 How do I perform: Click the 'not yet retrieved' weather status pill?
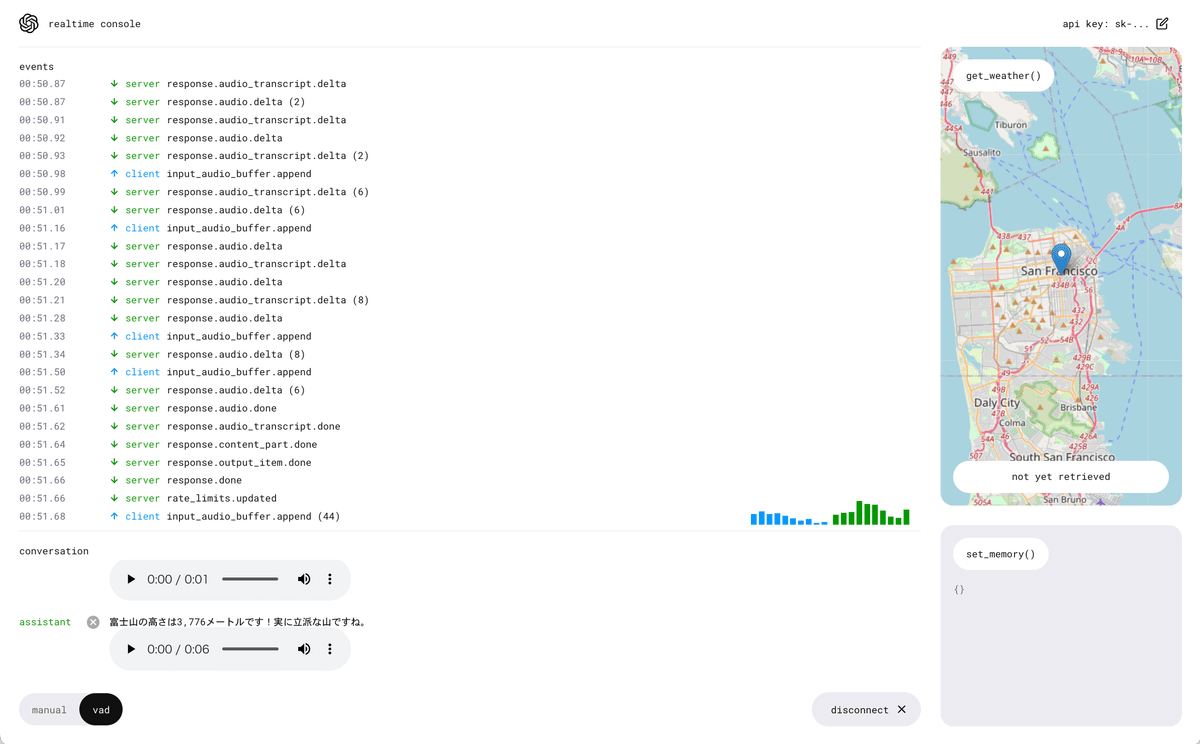coord(1060,477)
